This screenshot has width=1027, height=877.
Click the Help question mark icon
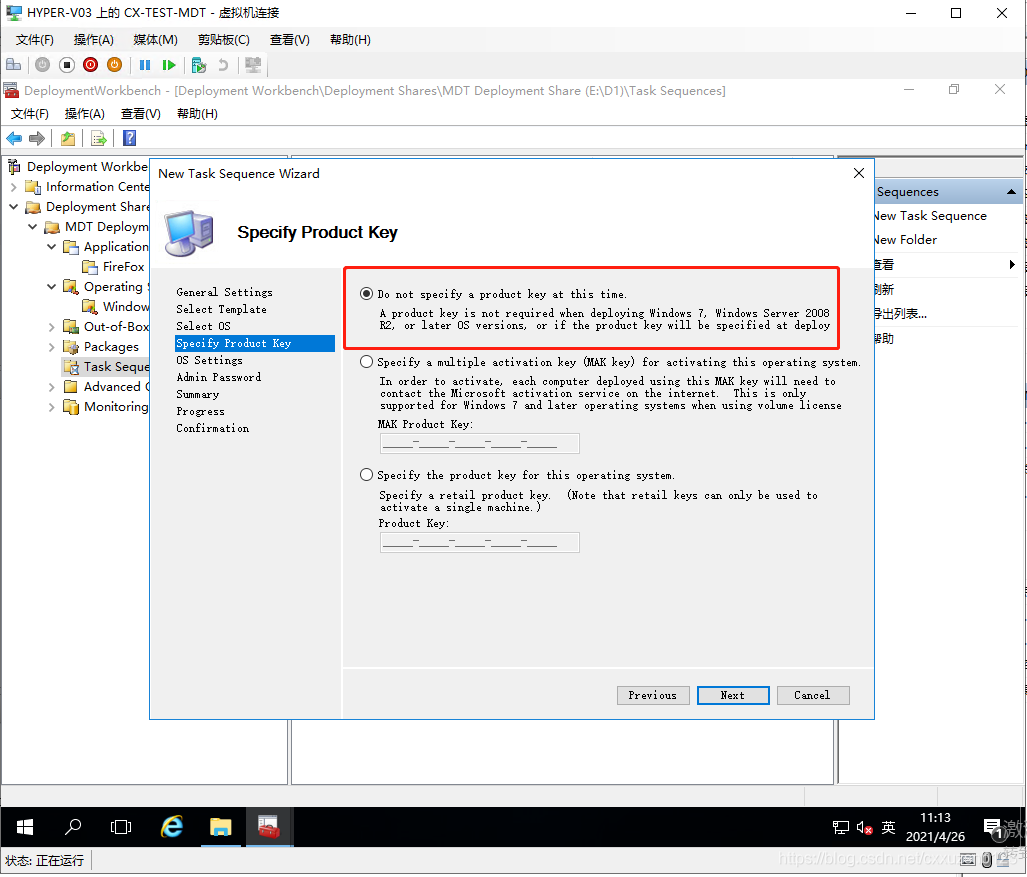(x=130, y=138)
